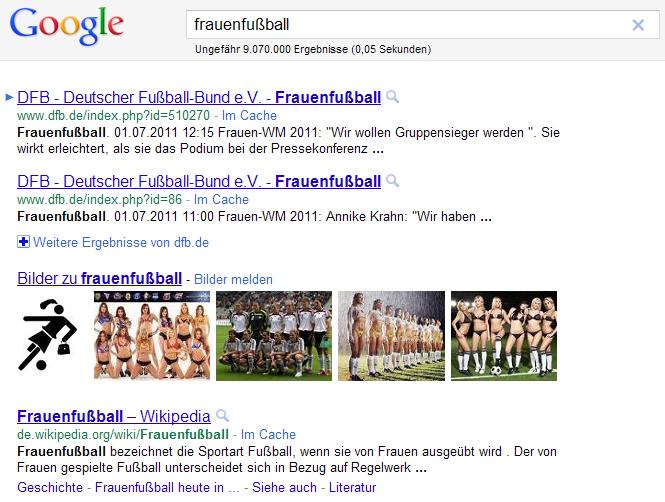This screenshot has height=502, width=665.
Task: Open black pictogram soccer player thumbnail
Action: pyautogui.click(x=48, y=335)
